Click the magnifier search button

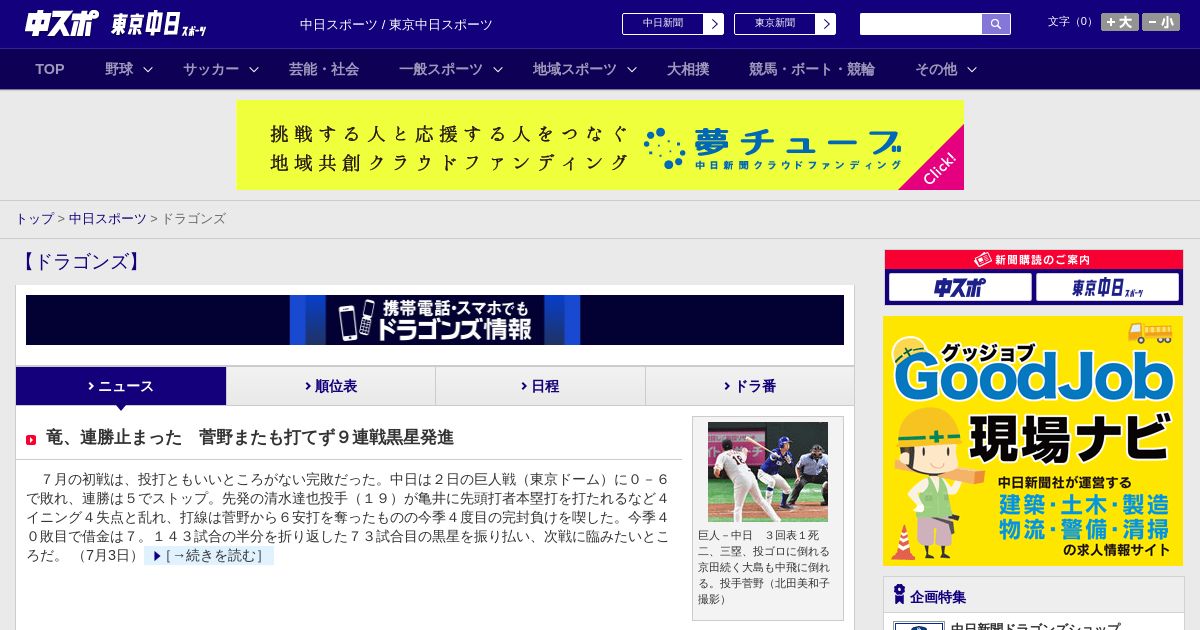[x=996, y=24]
